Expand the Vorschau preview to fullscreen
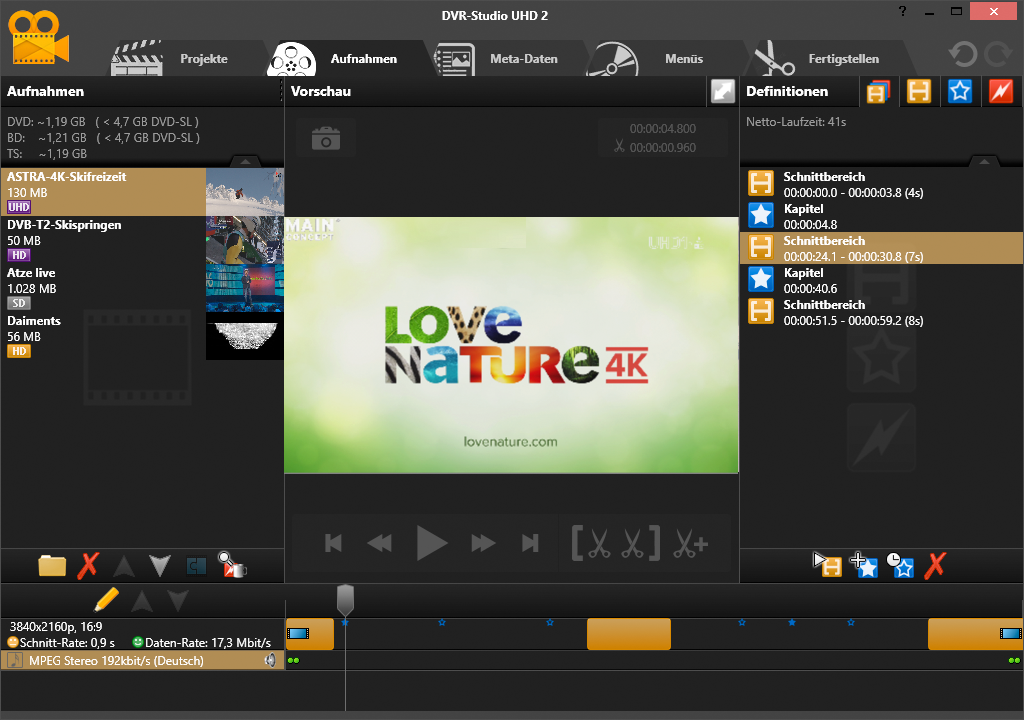Image resolution: width=1024 pixels, height=720 pixels. tap(722, 91)
